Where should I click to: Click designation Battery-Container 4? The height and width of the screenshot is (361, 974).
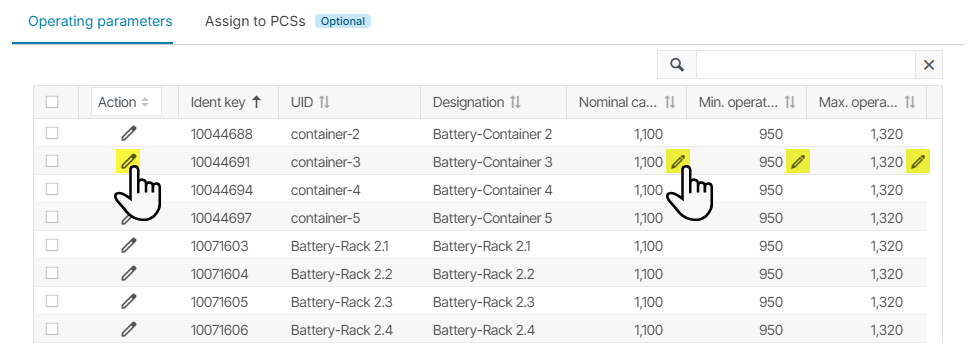pos(493,190)
